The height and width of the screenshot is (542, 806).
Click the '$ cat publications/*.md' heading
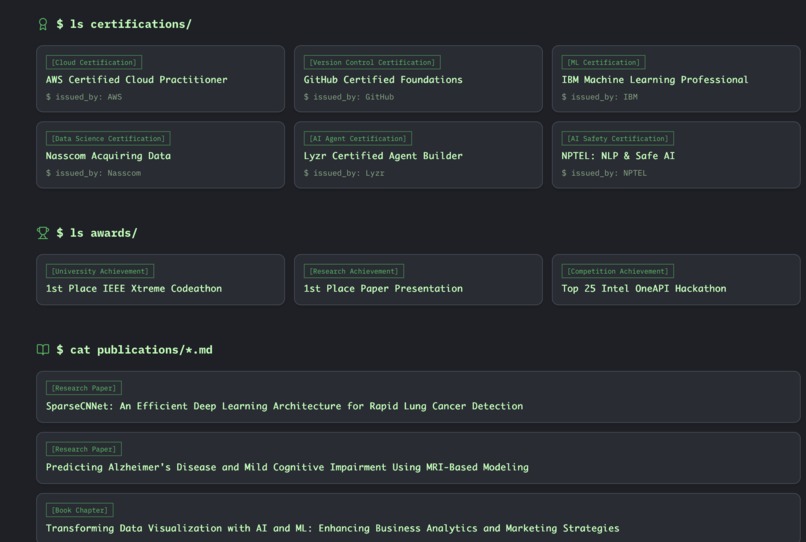(x=134, y=350)
